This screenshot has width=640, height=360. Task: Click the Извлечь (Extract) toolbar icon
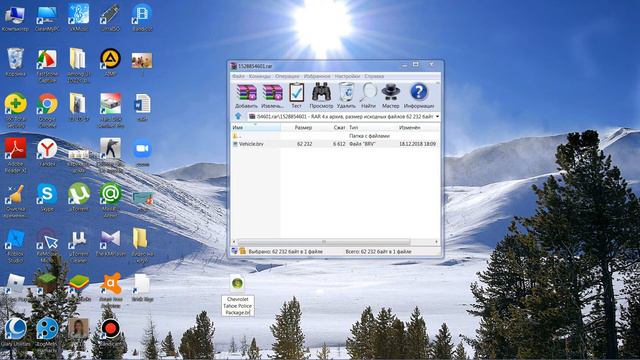tap(272, 96)
